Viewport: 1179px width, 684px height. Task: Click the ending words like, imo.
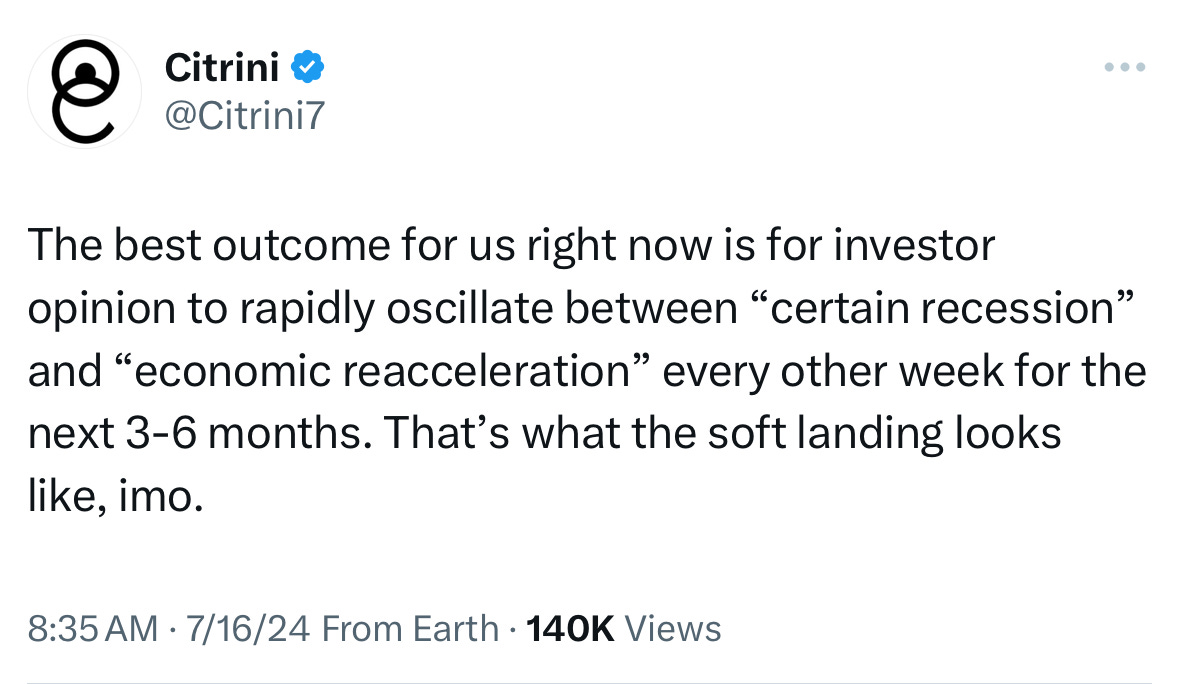click(116, 496)
